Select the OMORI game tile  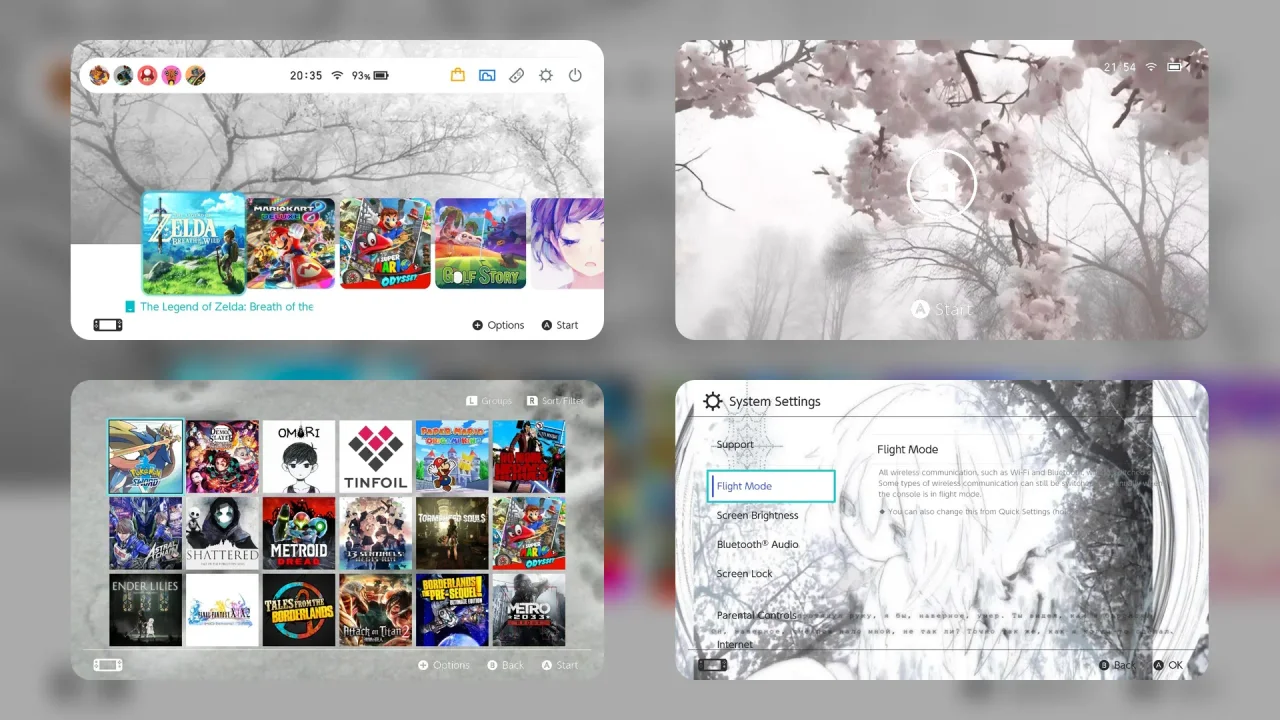coord(298,456)
